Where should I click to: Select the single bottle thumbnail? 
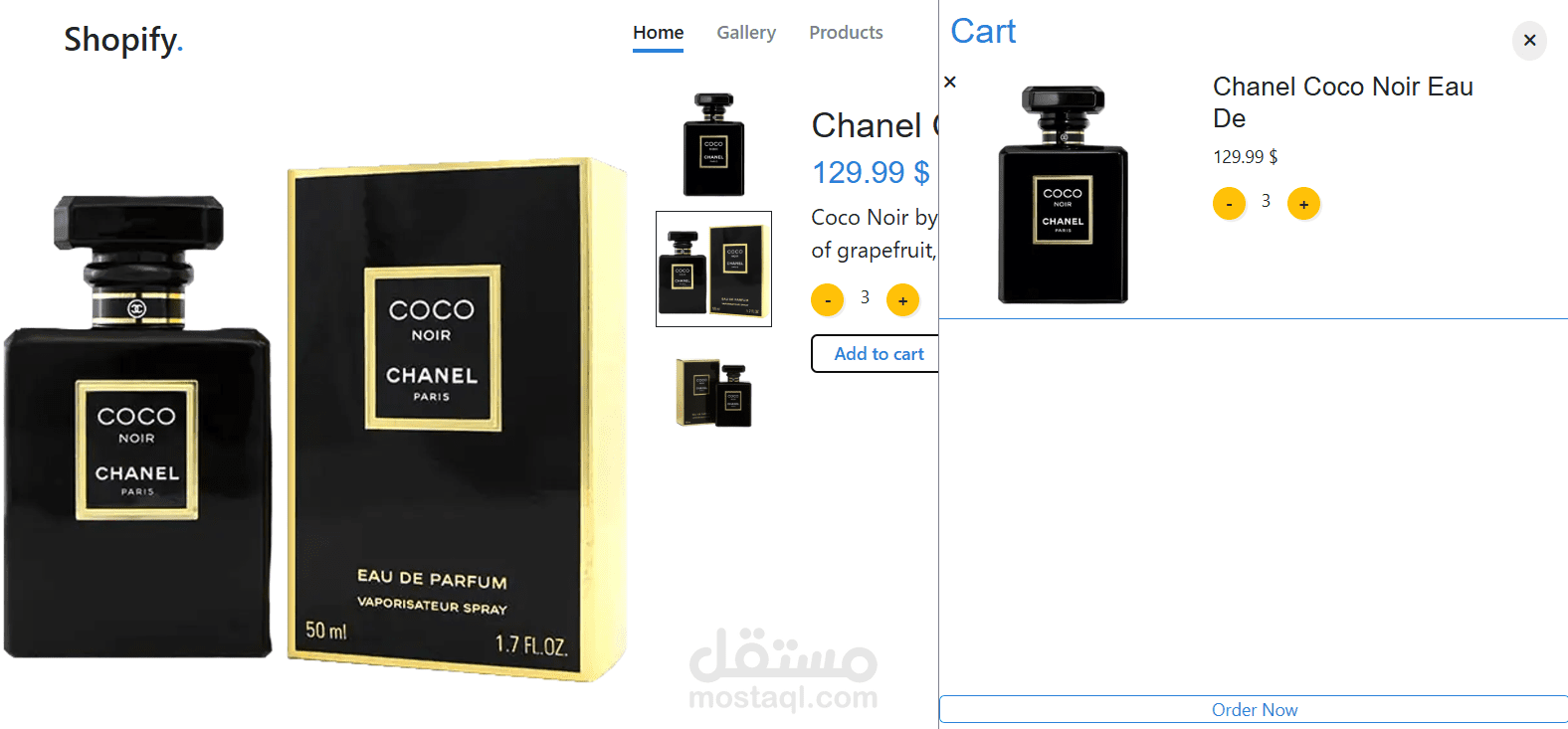713,144
